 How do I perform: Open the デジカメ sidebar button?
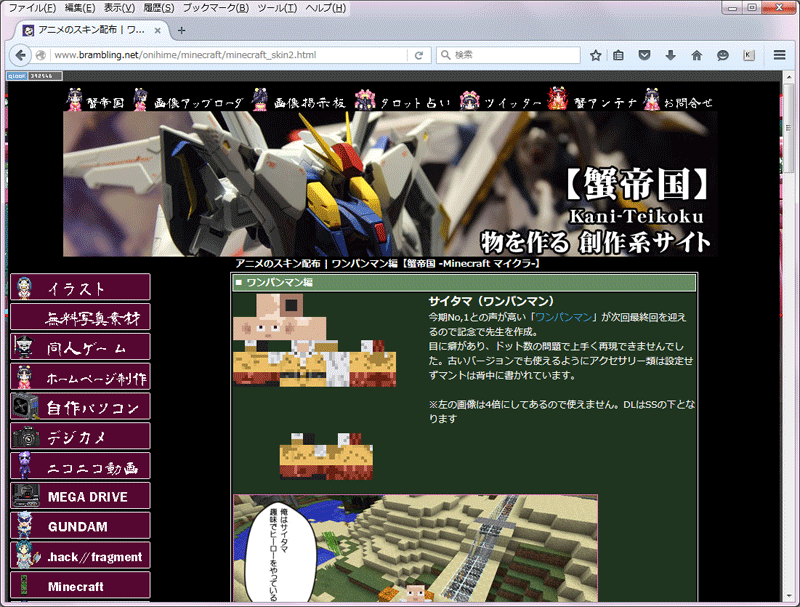pos(81,437)
